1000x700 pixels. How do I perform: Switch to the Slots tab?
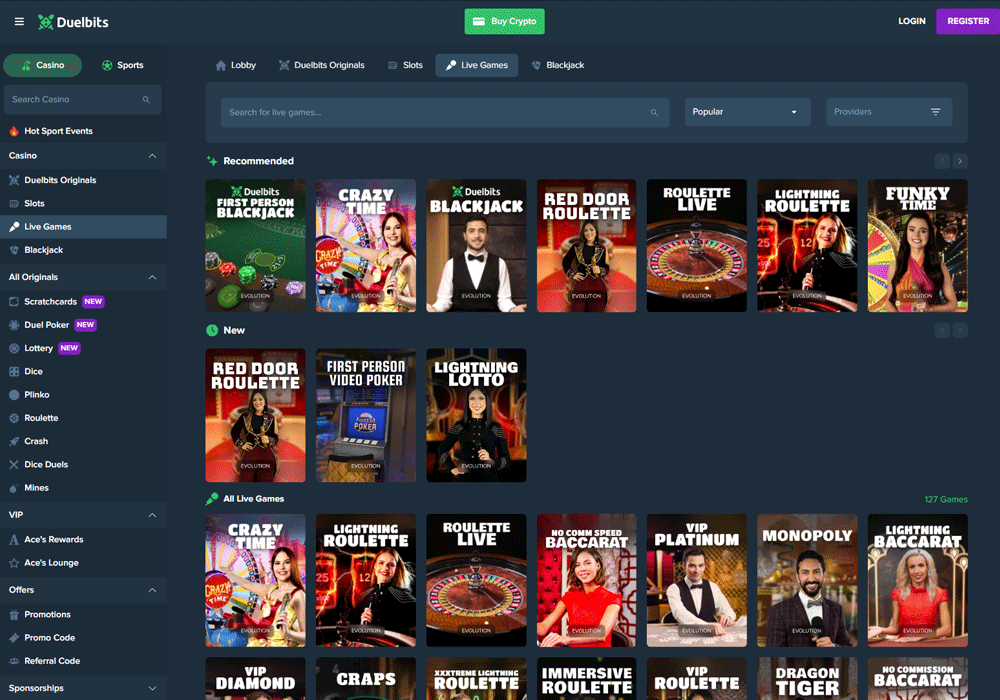[405, 65]
